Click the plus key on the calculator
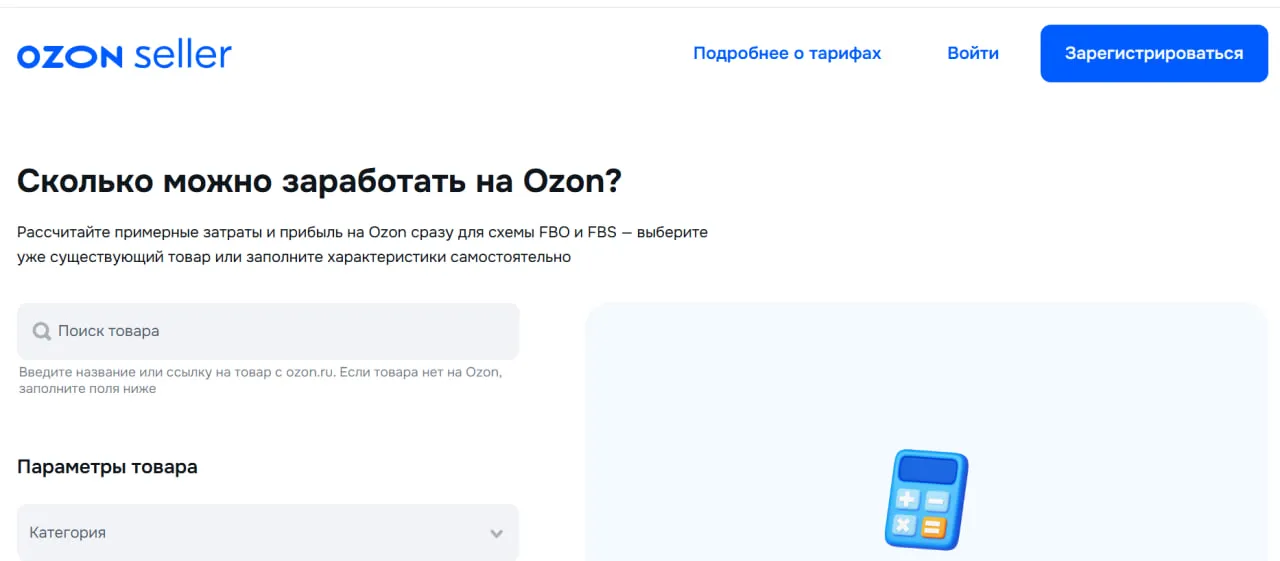This screenshot has height=561, width=1280. pyautogui.click(x=907, y=499)
